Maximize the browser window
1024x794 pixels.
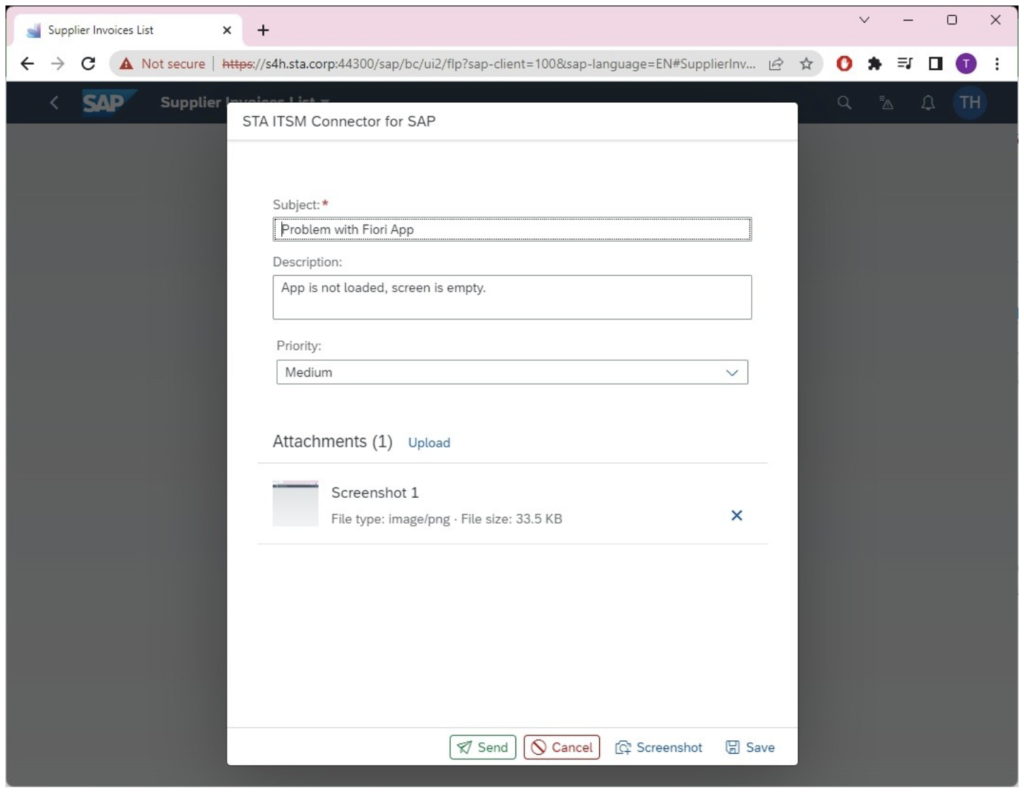click(x=952, y=20)
